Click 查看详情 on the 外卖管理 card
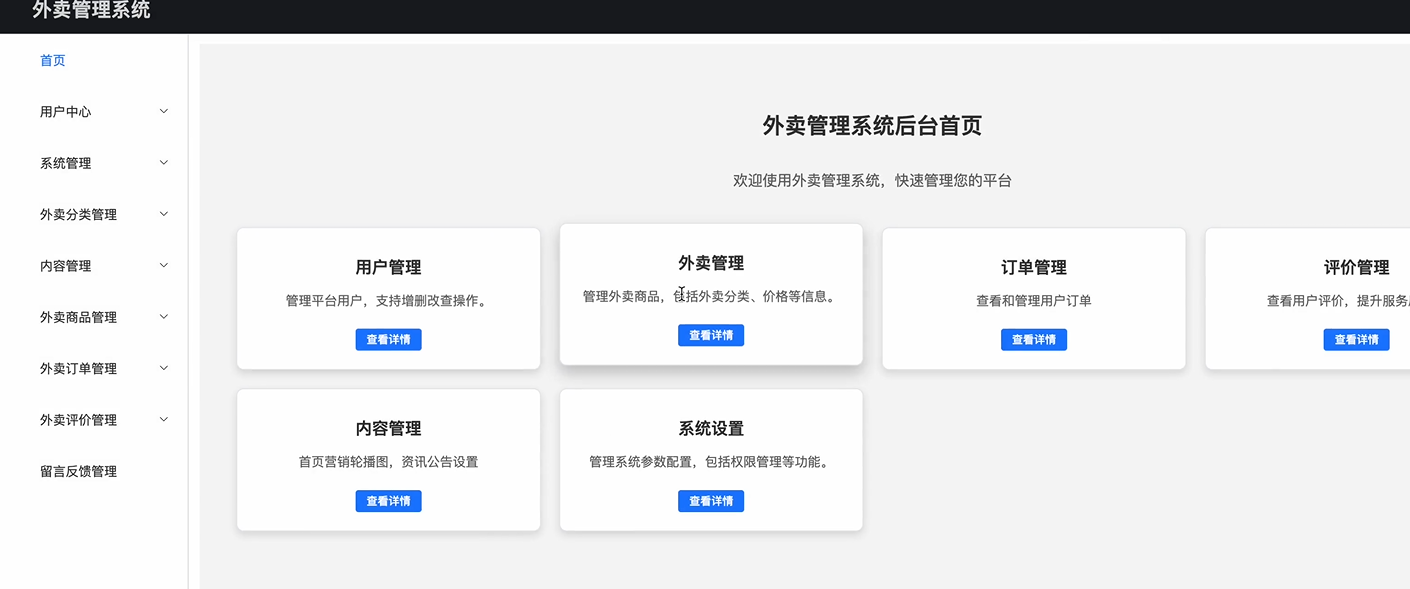 coord(711,336)
